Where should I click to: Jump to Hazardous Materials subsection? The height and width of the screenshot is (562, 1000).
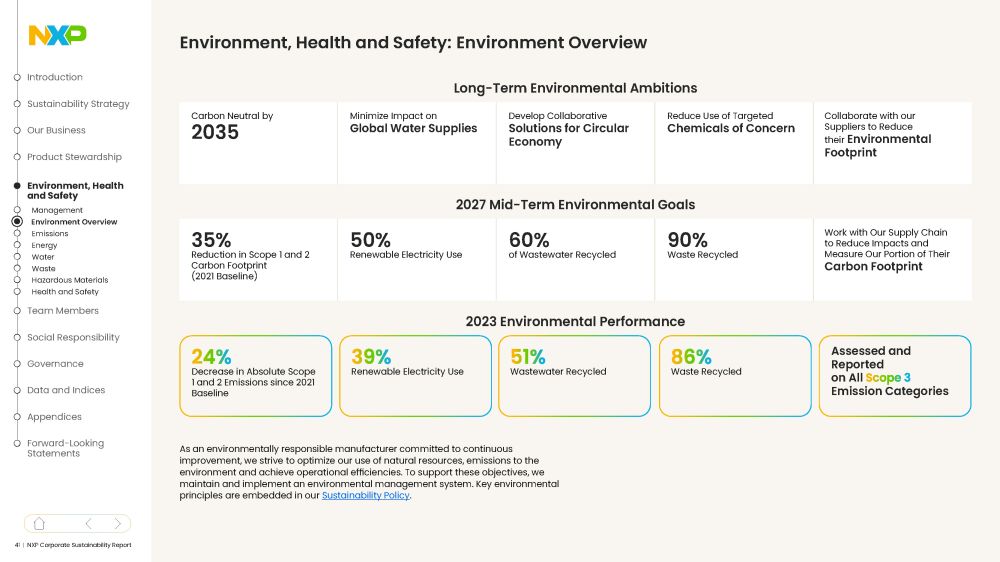coord(69,280)
